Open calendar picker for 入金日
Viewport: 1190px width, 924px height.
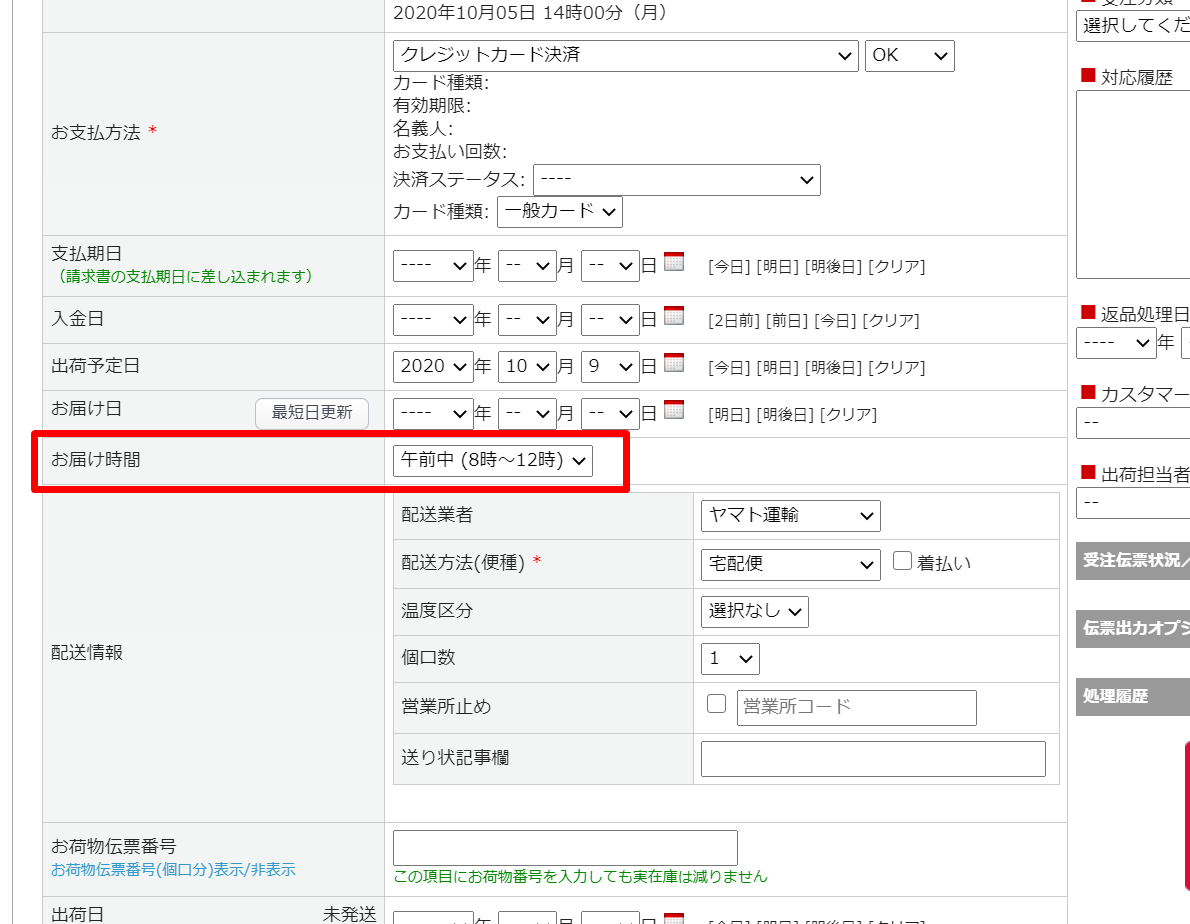pyautogui.click(x=674, y=317)
